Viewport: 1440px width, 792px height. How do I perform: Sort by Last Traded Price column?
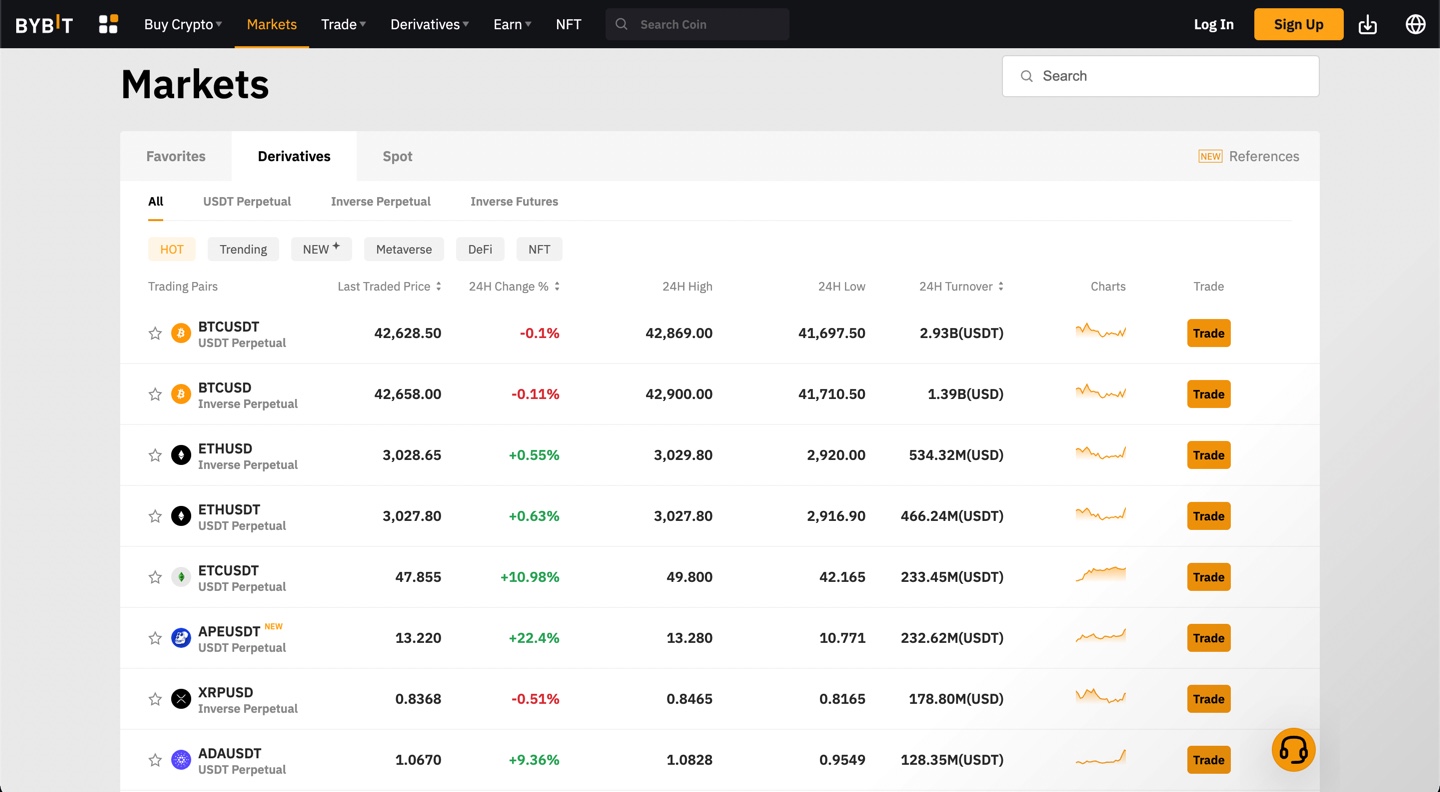pos(389,286)
